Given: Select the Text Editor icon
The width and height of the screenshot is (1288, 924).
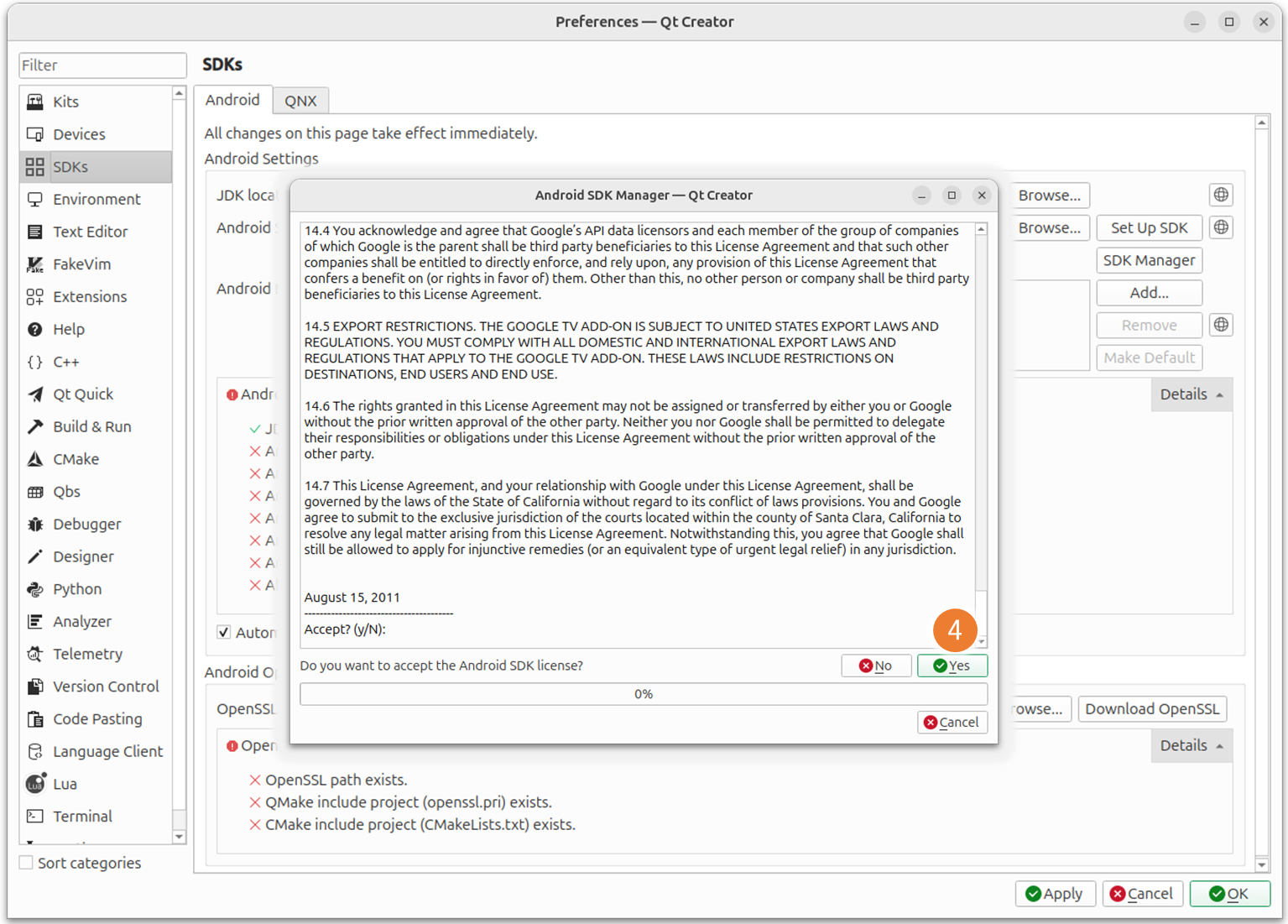Looking at the screenshot, I should pyautogui.click(x=35, y=232).
